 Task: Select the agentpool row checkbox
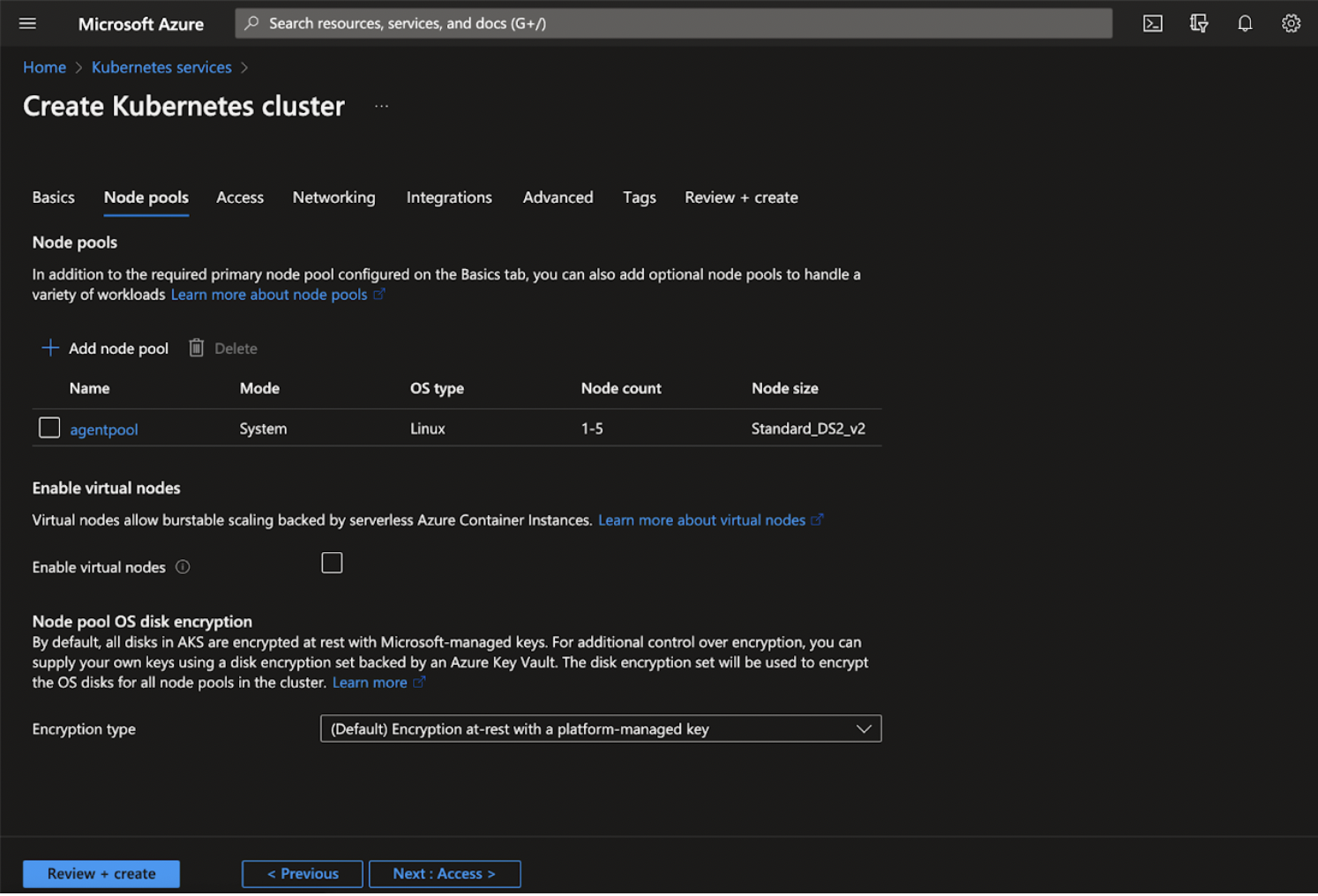(x=49, y=428)
